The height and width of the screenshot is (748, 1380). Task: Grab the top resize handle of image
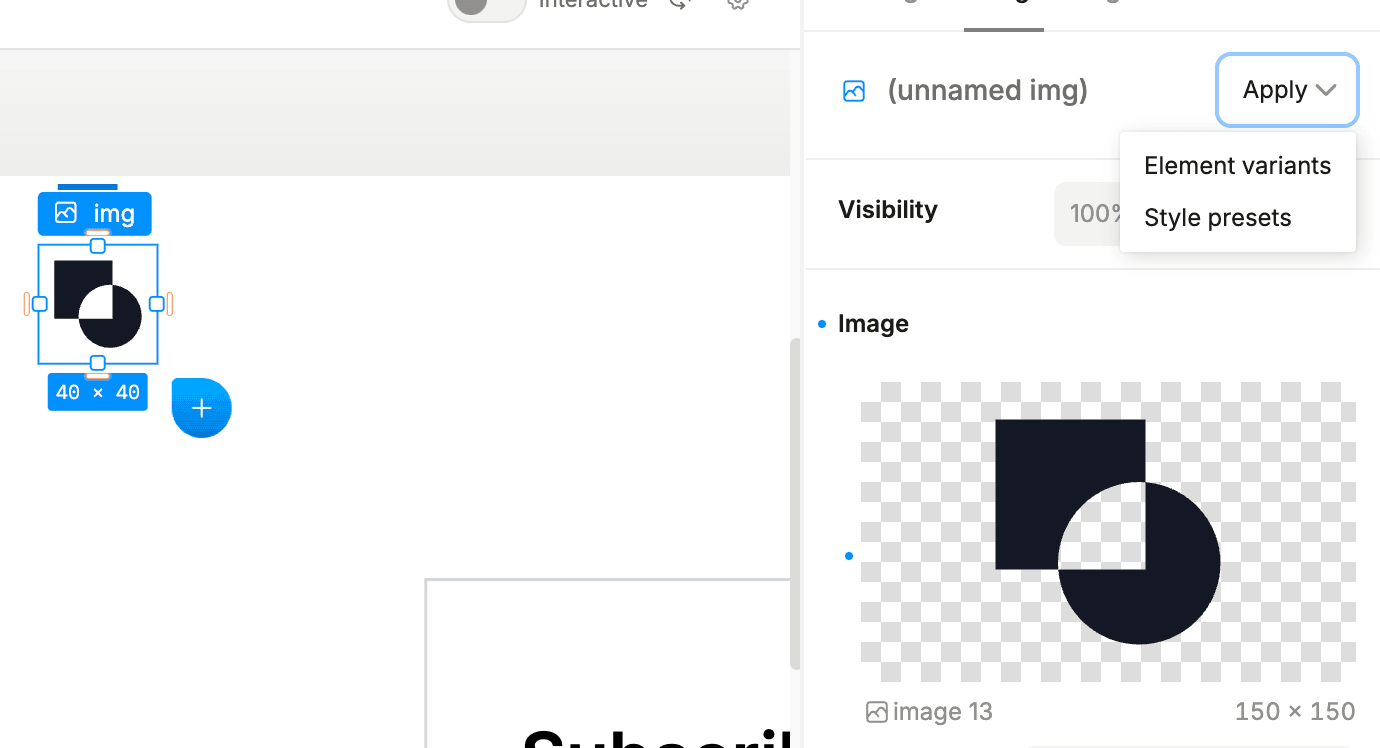pos(98,246)
